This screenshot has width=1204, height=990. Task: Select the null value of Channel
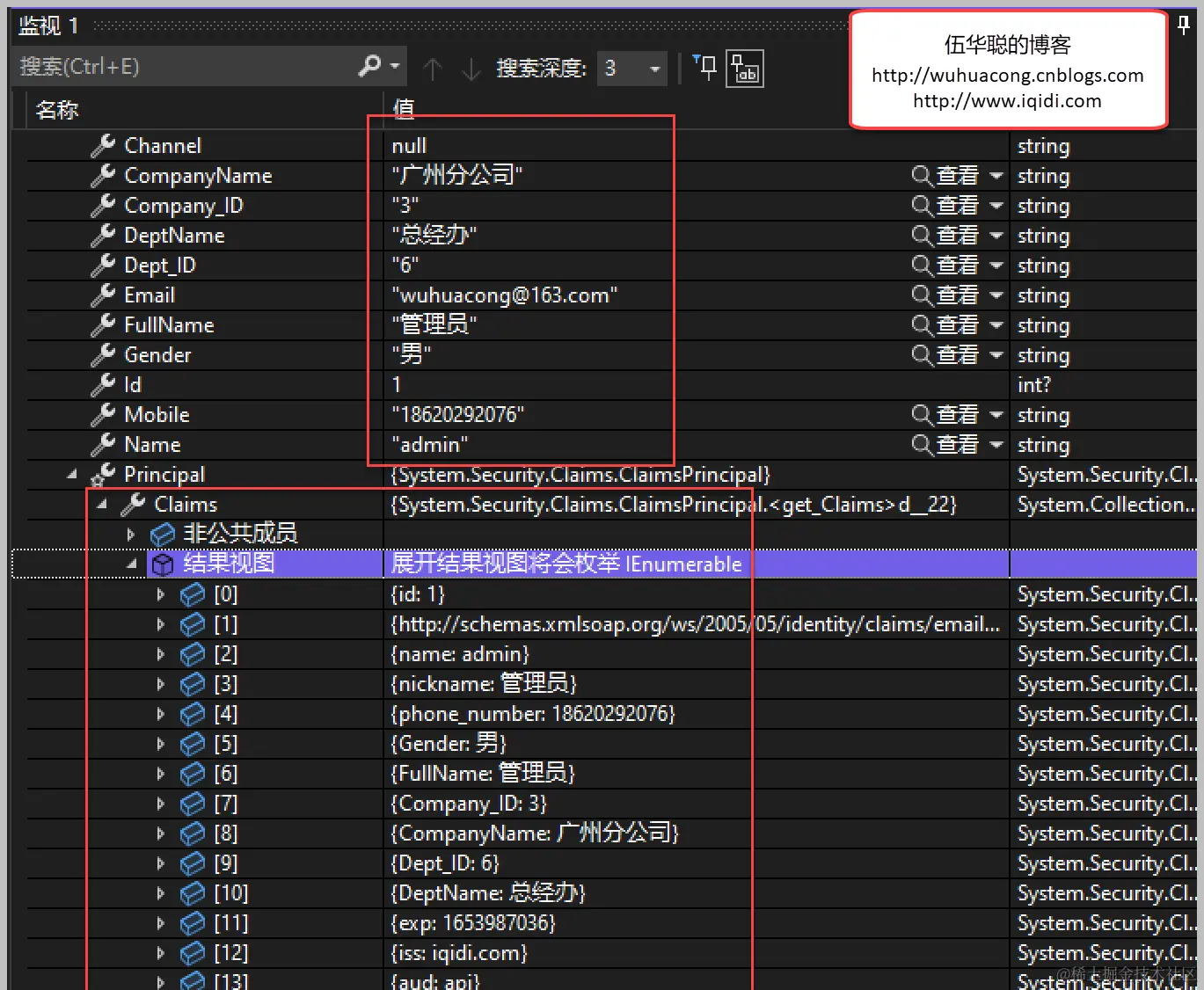click(x=409, y=146)
